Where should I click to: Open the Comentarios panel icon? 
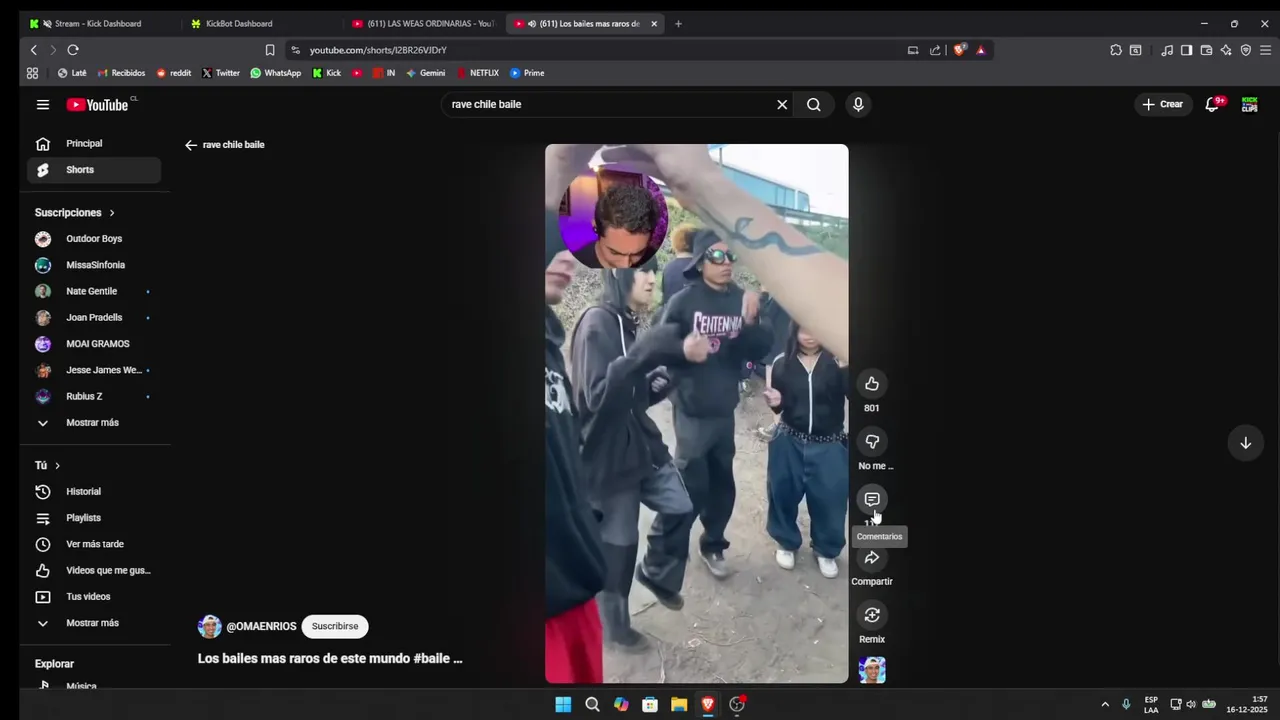coord(872,499)
